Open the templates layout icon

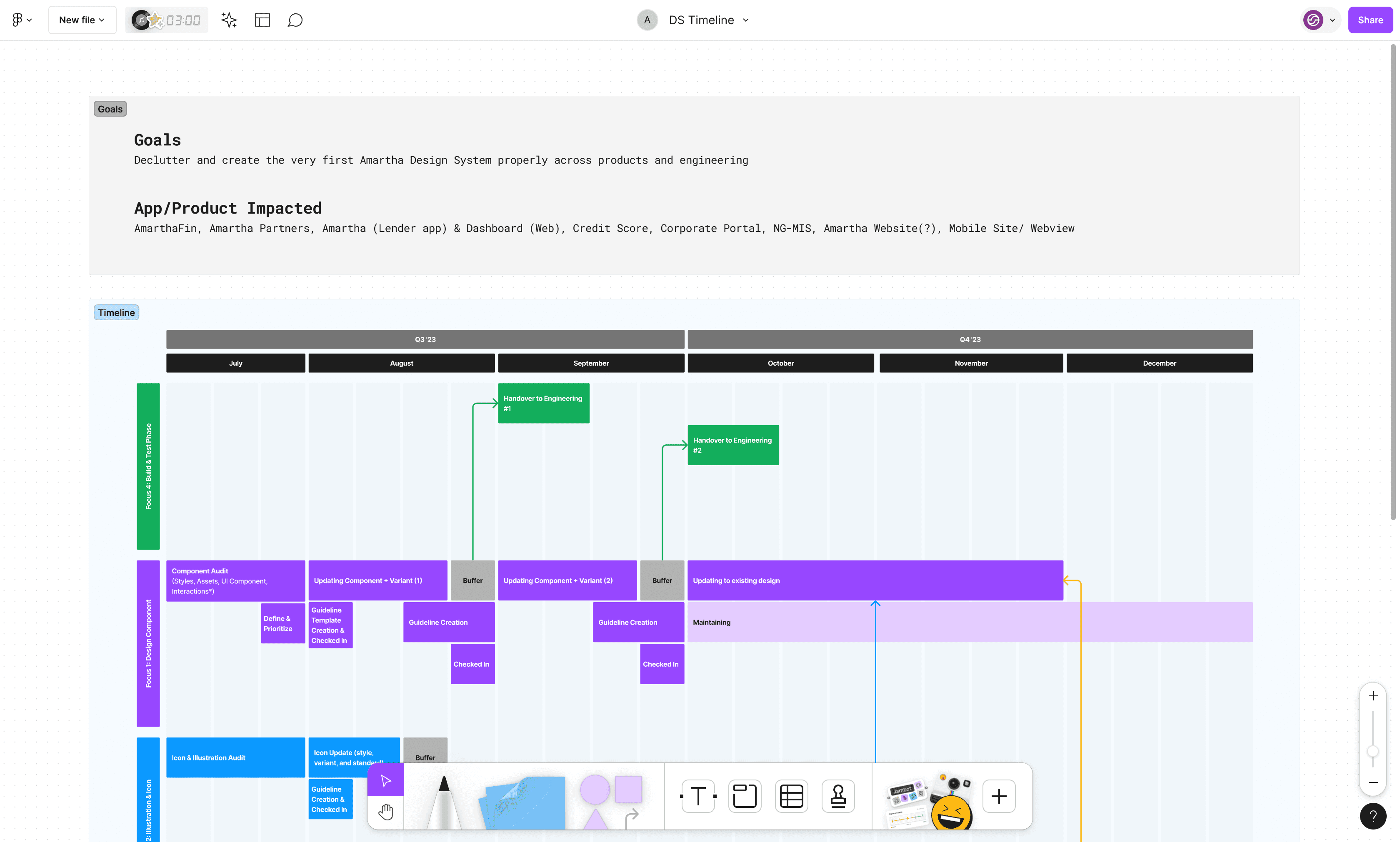pyautogui.click(x=262, y=20)
